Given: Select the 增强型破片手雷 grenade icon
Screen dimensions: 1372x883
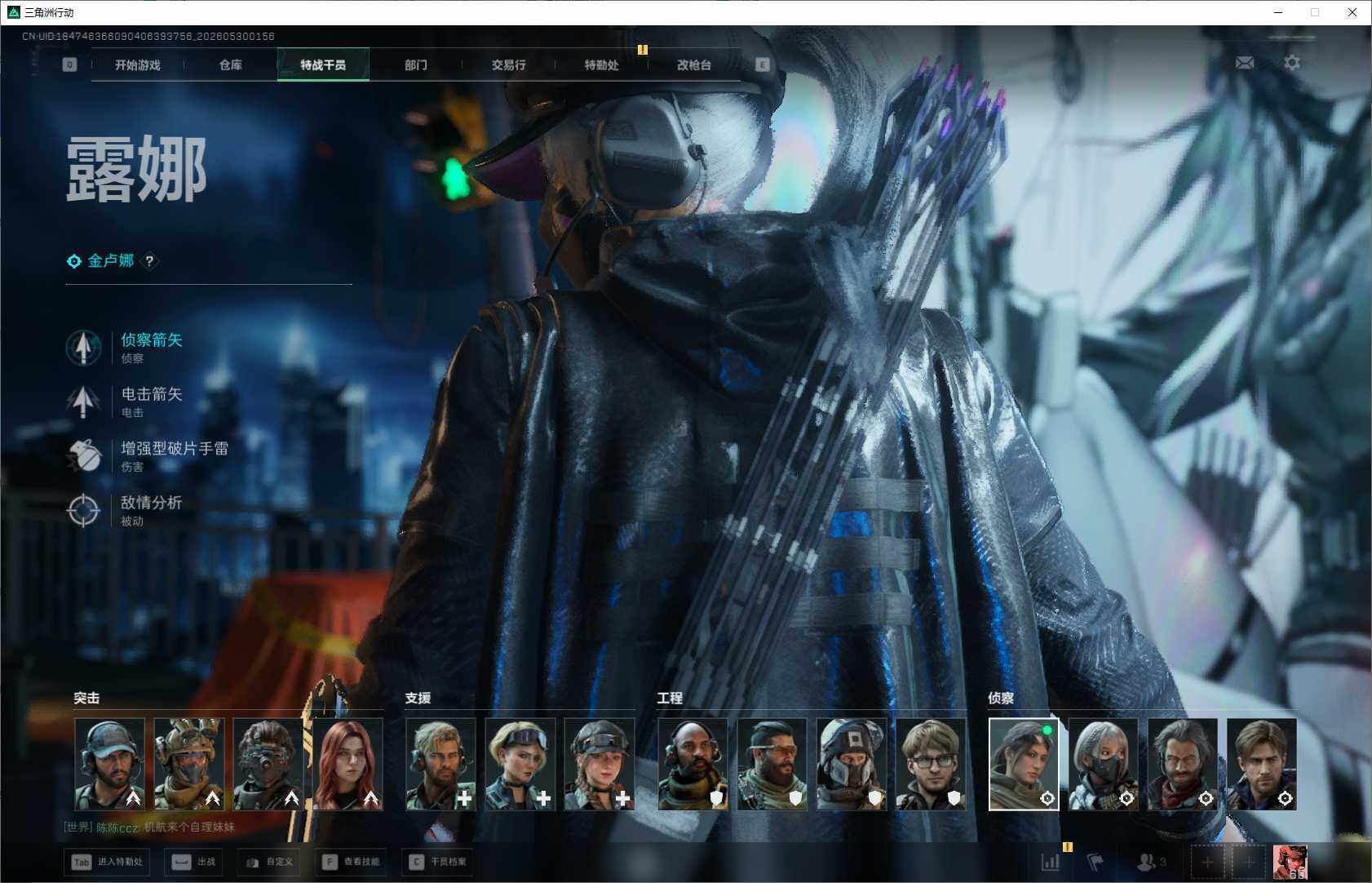Looking at the screenshot, I should (x=83, y=456).
